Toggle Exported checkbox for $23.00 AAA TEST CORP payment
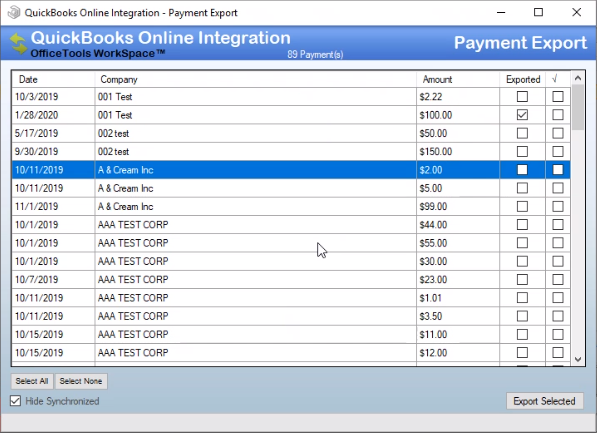 (x=522, y=280)
